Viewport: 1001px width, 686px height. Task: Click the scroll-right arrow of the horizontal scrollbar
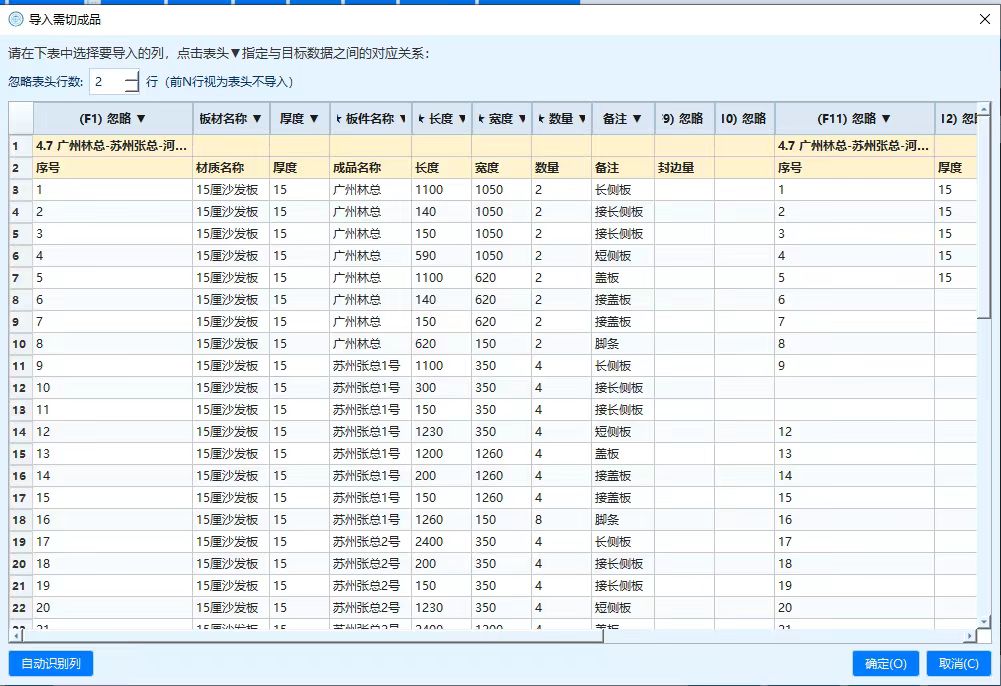970,636
